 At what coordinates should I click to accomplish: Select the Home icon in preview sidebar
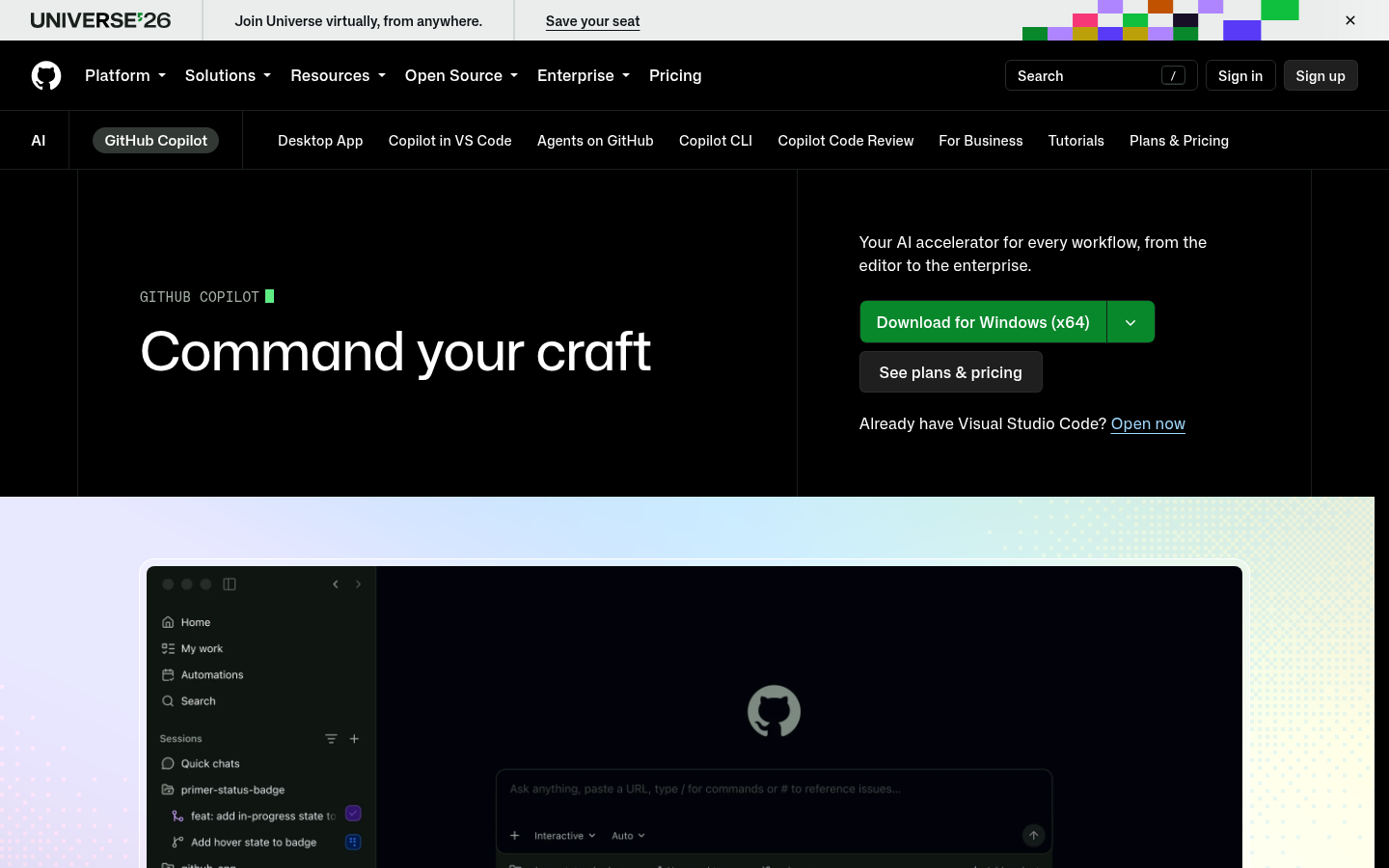click(x=168, y=622)
